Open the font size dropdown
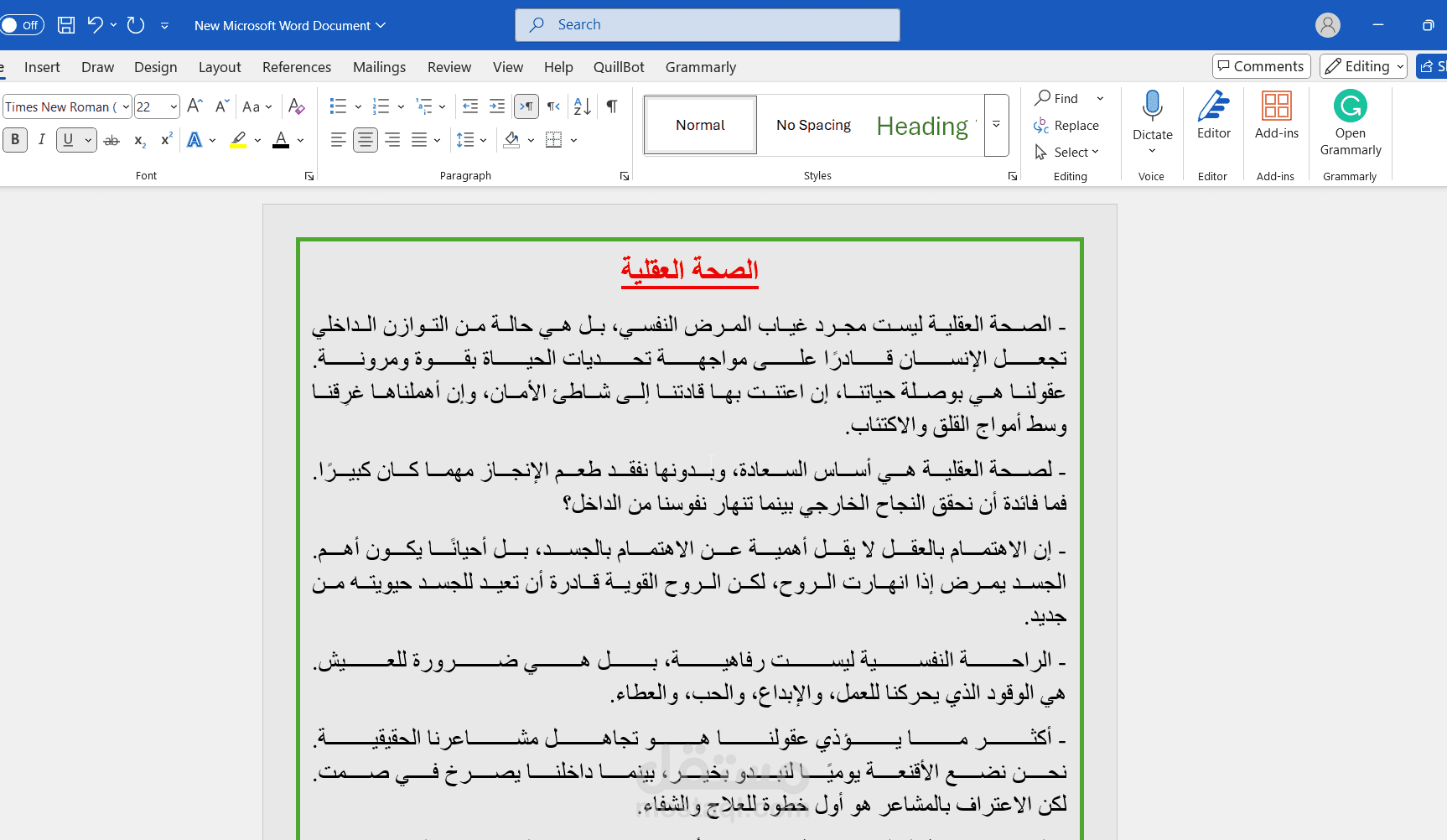 click(x=174, y=106)
